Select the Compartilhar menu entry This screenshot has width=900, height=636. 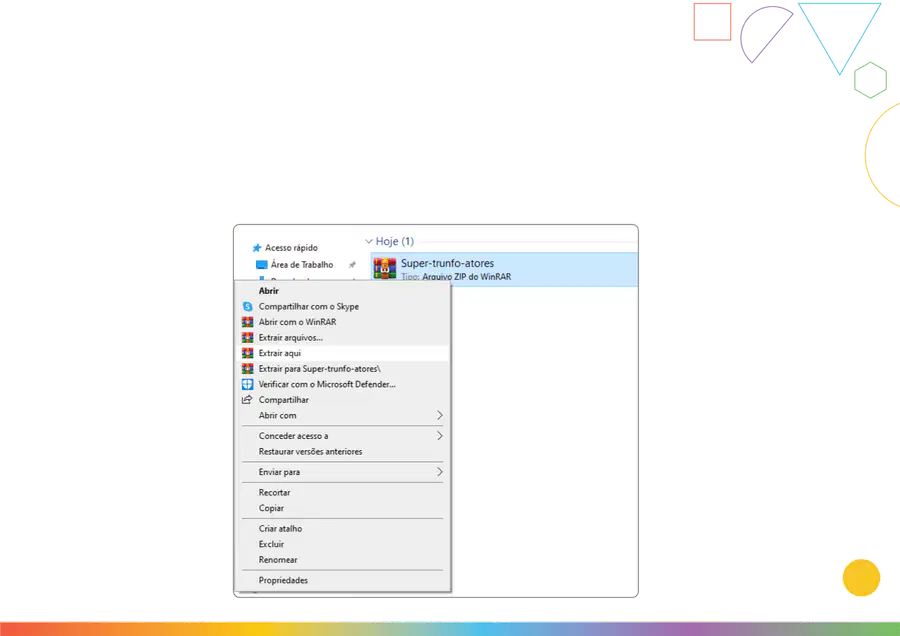[x=343, y=400]
